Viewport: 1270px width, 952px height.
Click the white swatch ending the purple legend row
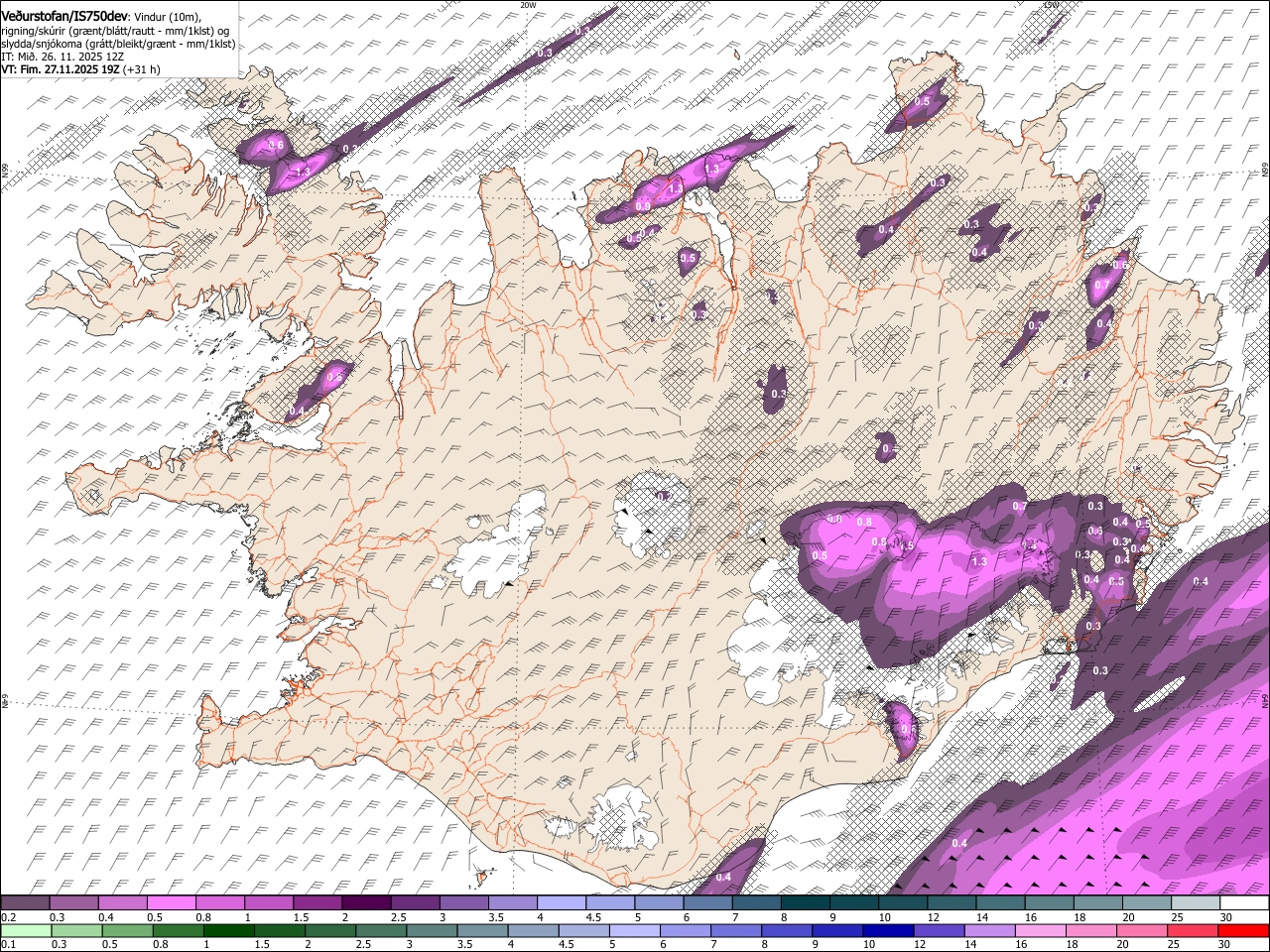click(1244, 903)
